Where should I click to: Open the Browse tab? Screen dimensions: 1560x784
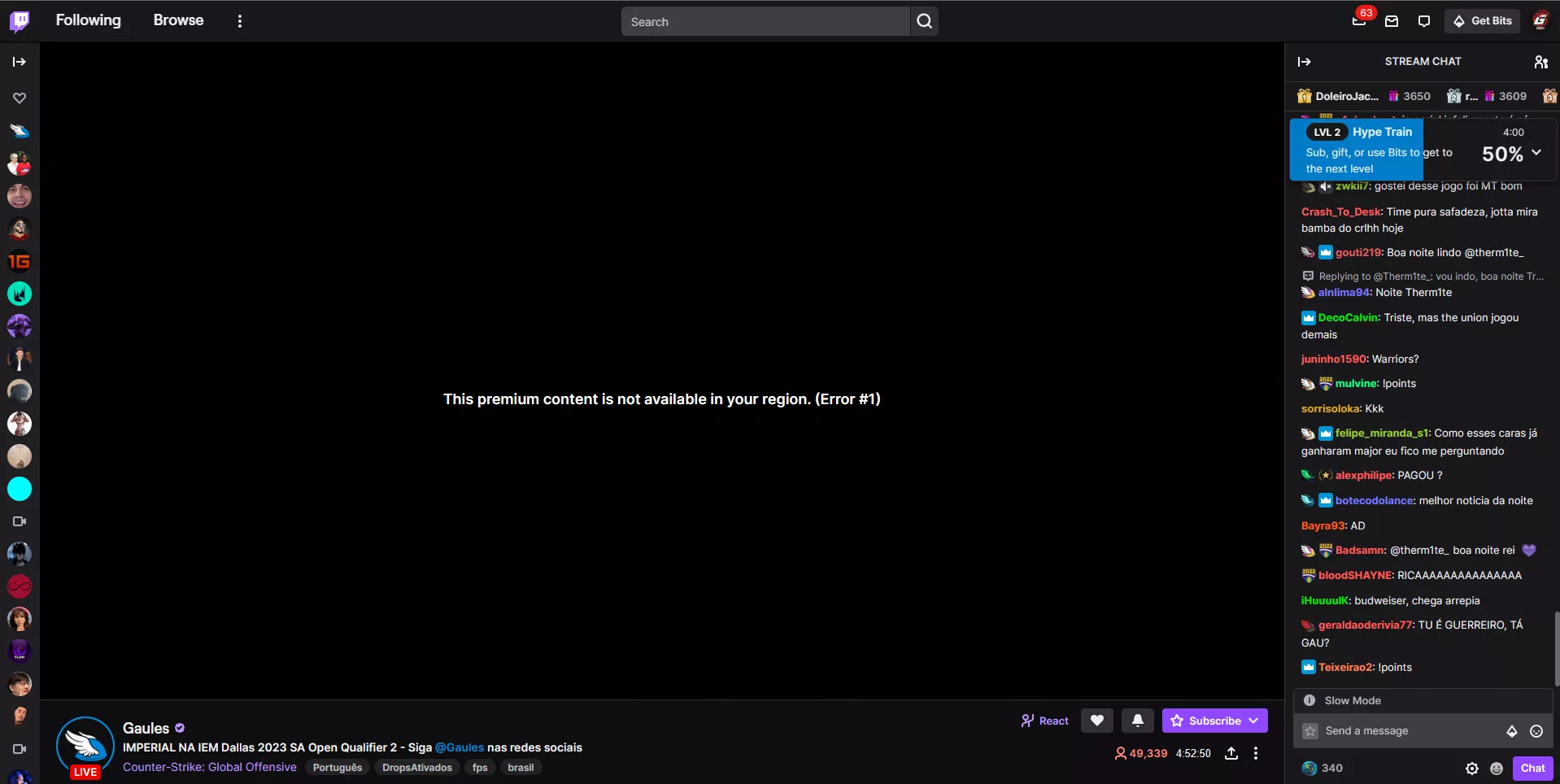coord(178,20)
